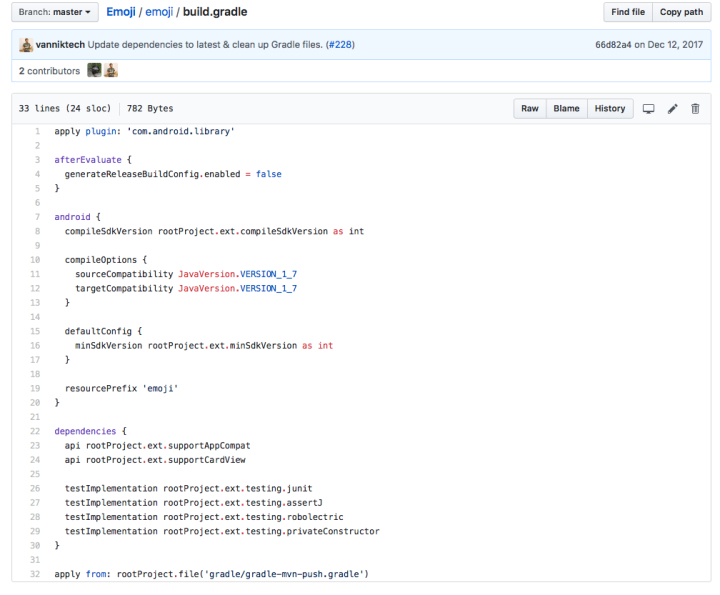View file History
Screen dimensions: 720x595
click(x=609, y=108)
